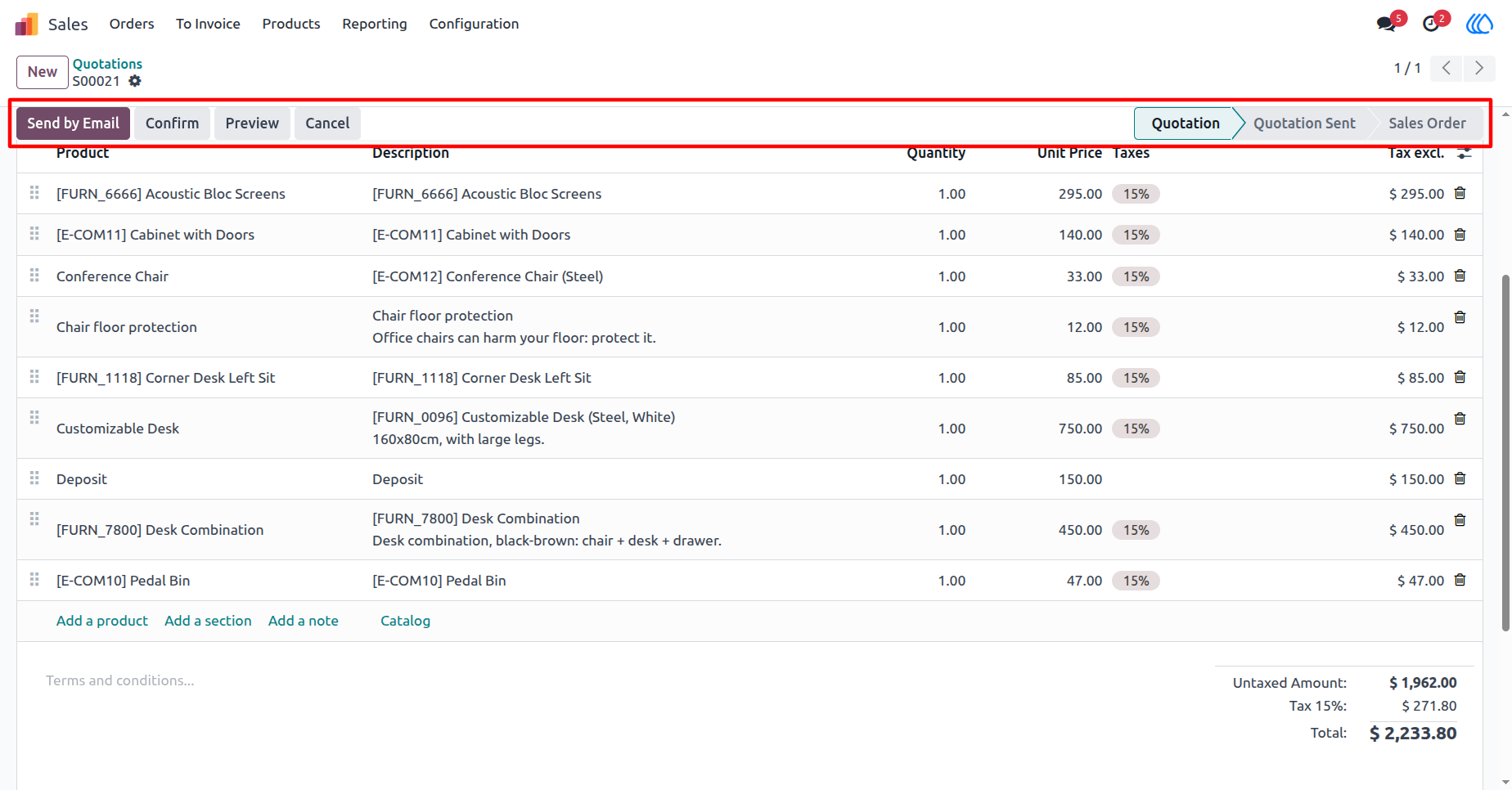Image resolution: width=1512 pixels, height=790 pixels.
Task: Open the Catalog link
Action: coord(405,621)
